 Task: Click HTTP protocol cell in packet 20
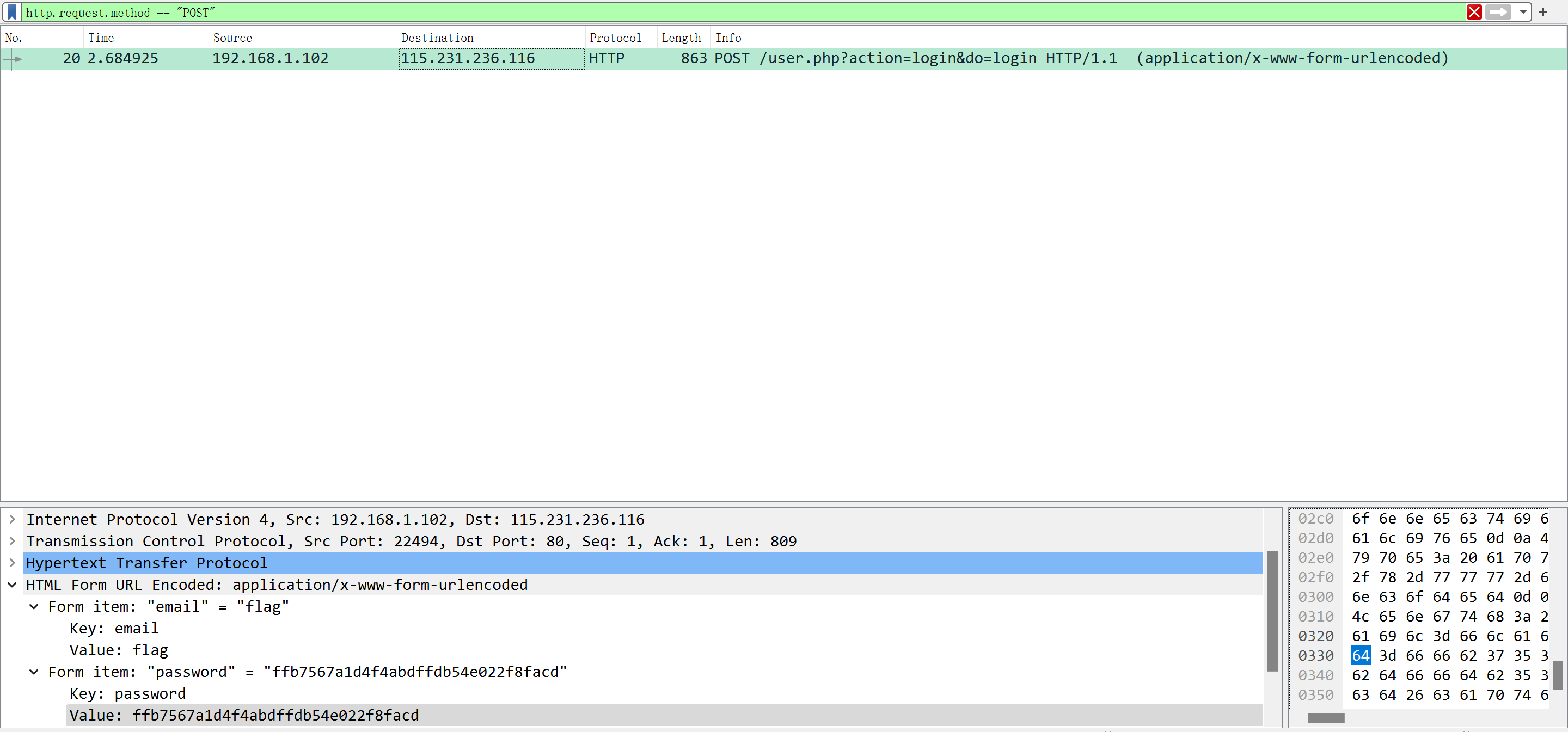[x=621, y=58]
